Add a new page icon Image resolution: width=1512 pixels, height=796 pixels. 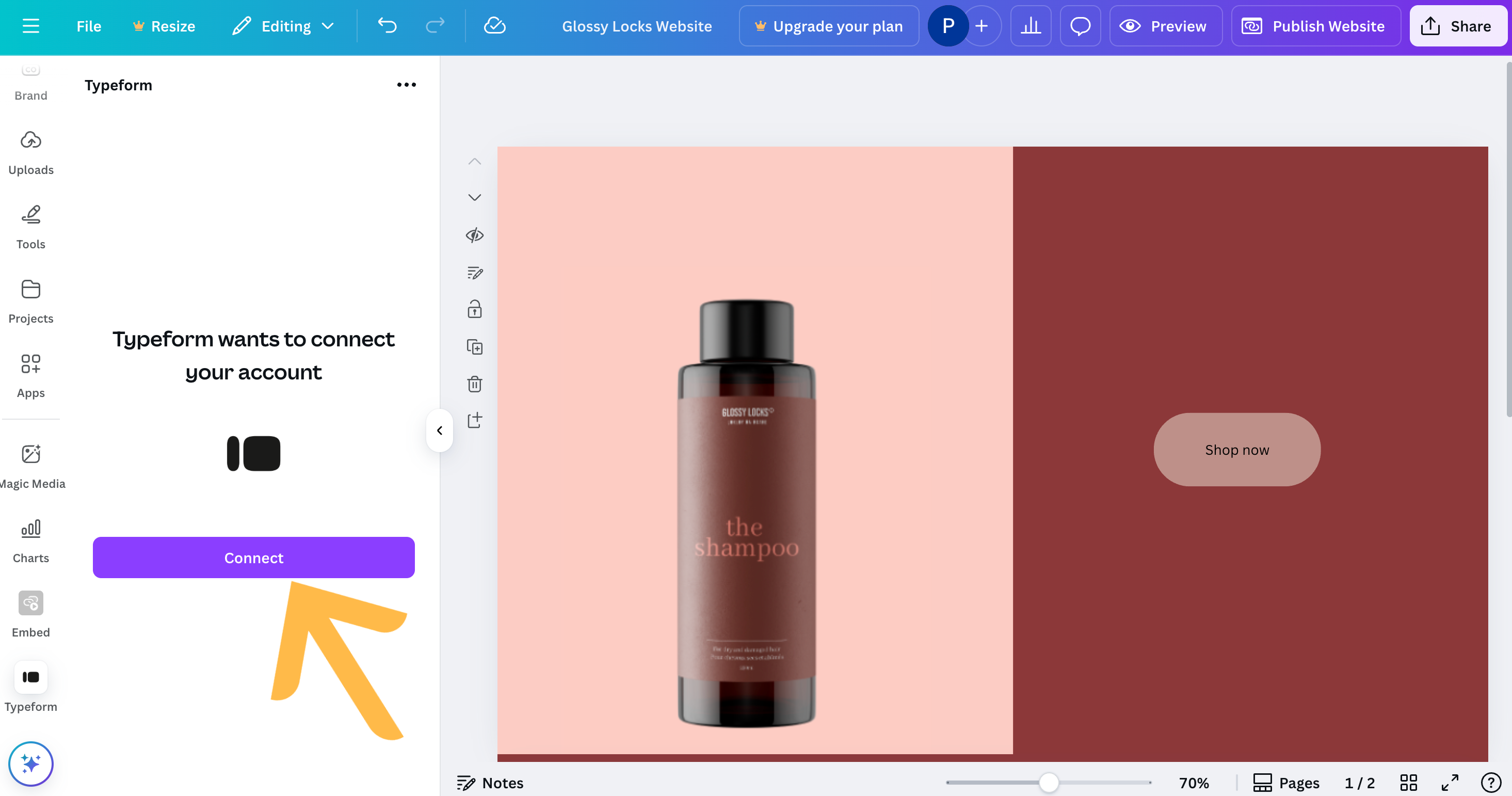tap(474, 420)
